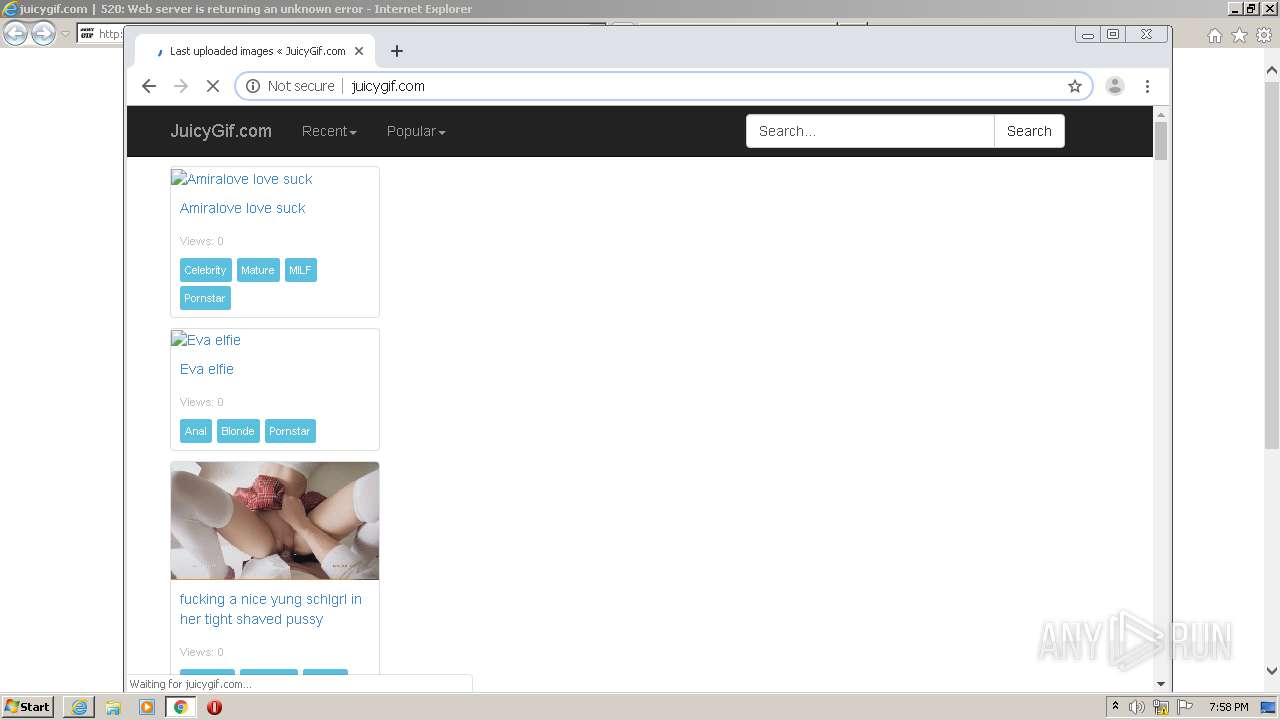Filter by the Celebrity tag

pyautogui.click(x=206, y=270)
